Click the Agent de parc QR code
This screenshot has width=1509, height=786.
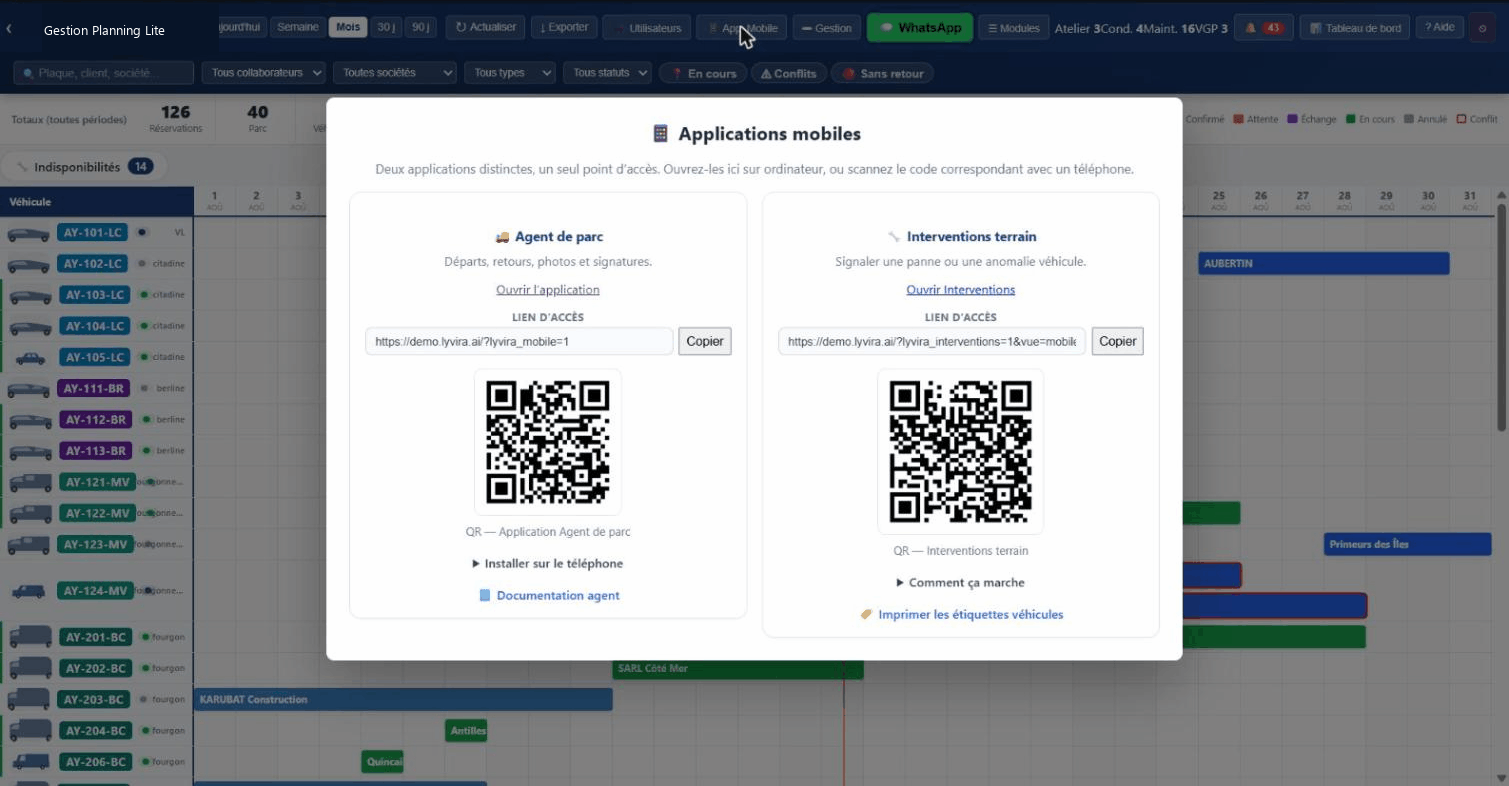548,442
